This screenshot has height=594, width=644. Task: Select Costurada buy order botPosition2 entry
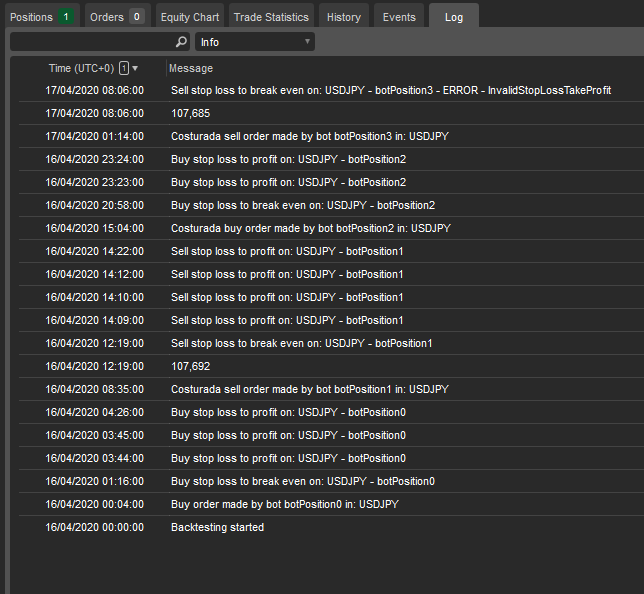331,228
